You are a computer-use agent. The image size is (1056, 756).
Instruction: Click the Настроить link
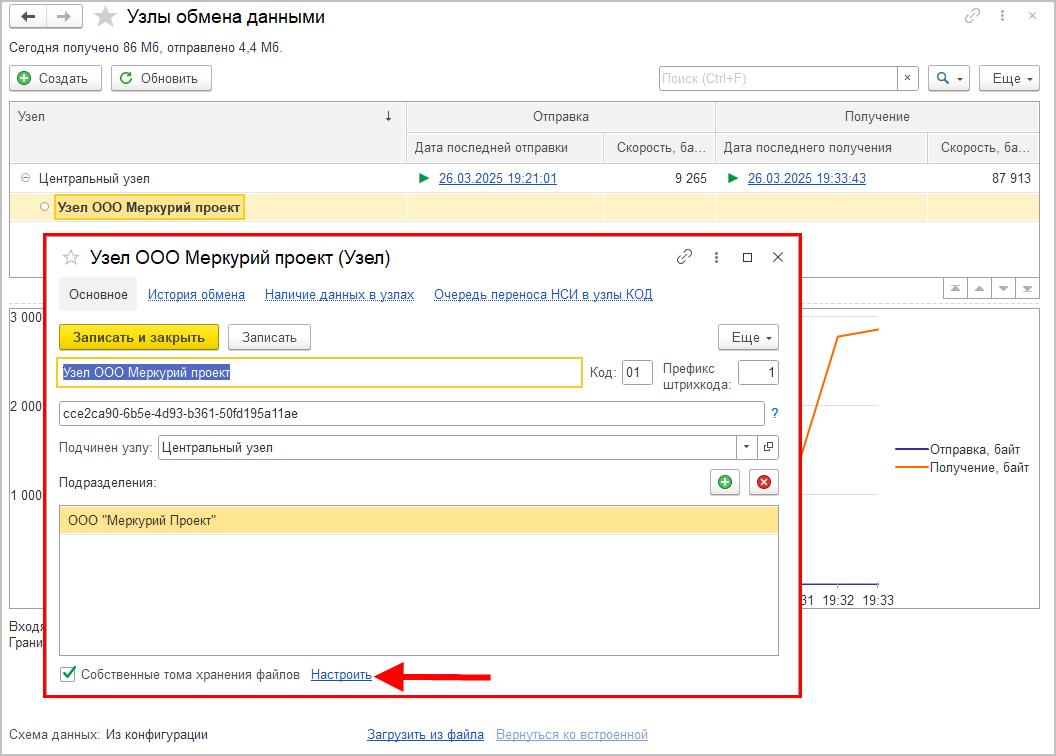pos(341,675)
